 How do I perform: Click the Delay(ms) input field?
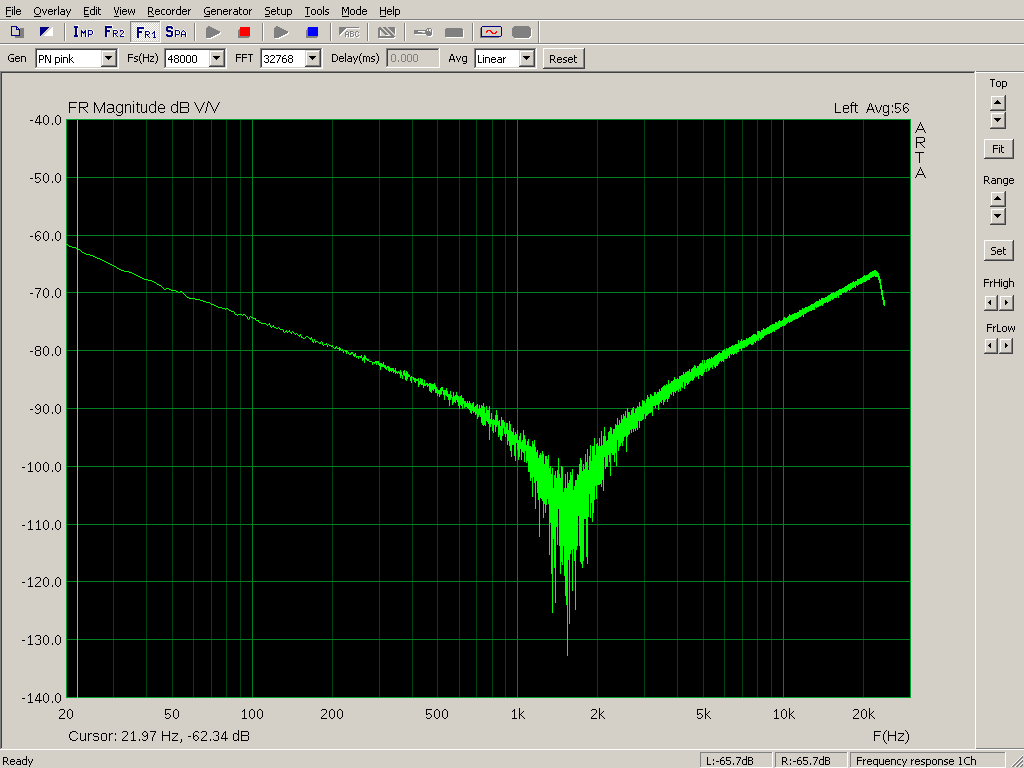pyautogui.click(x=413, y=59)
